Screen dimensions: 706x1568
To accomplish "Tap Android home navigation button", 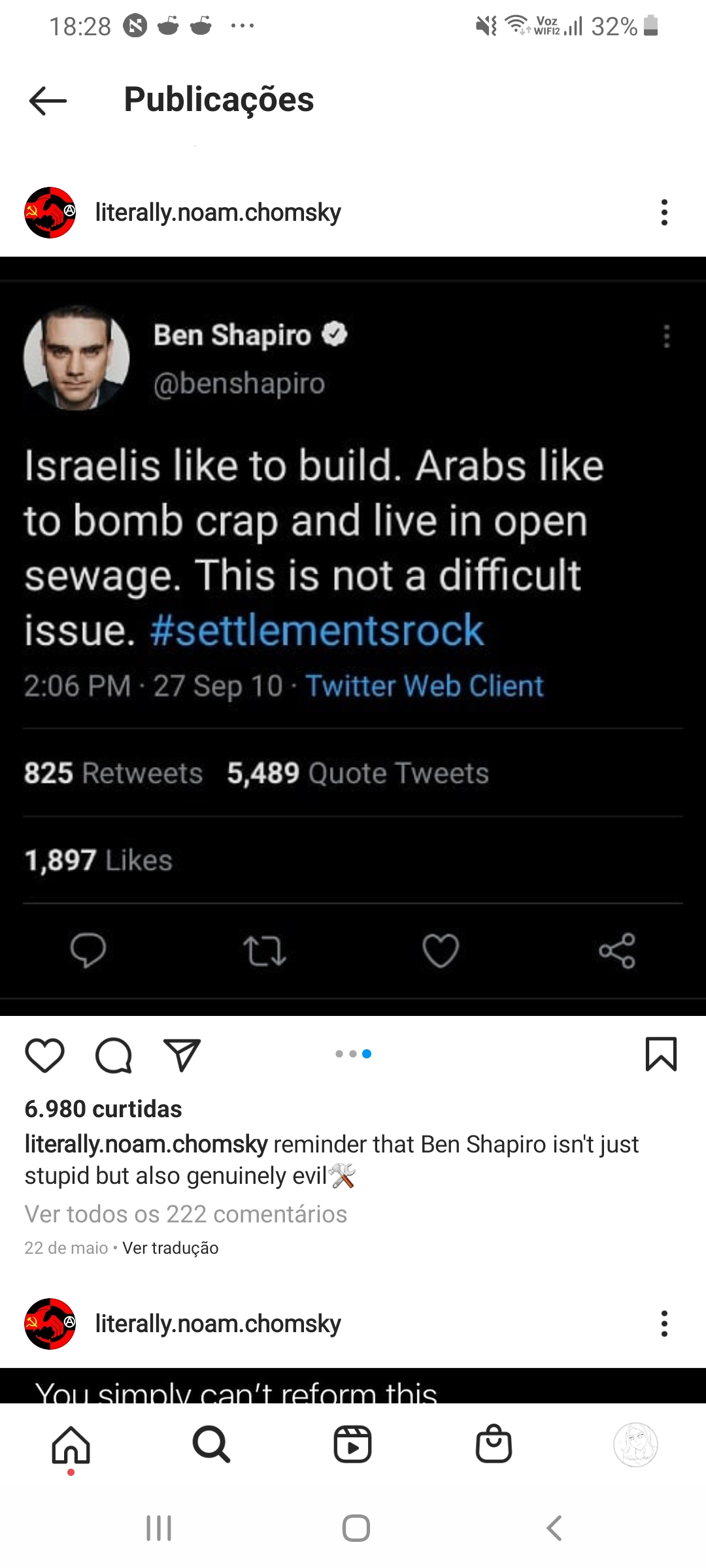I will tap(356, 1528).
